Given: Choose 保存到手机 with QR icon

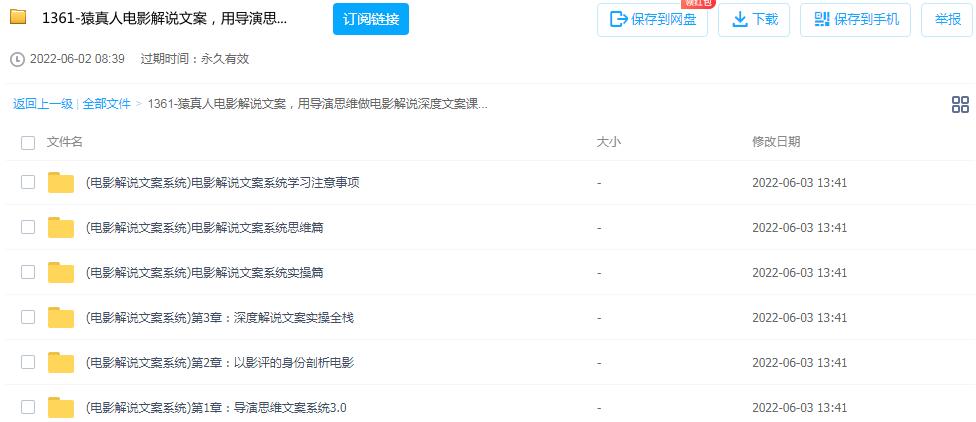Looking at the screenshot, I should point(855,19).
